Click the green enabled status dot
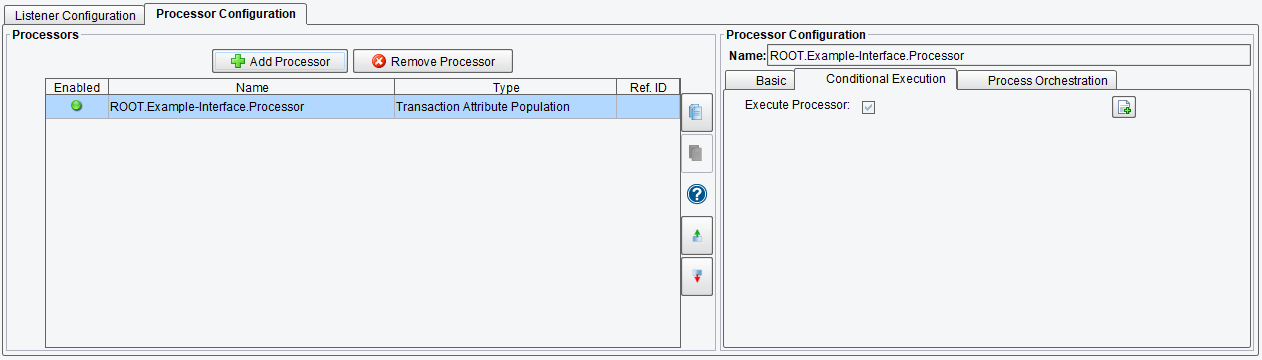The height and width of the screenshot is (360, 1262). 77,106
